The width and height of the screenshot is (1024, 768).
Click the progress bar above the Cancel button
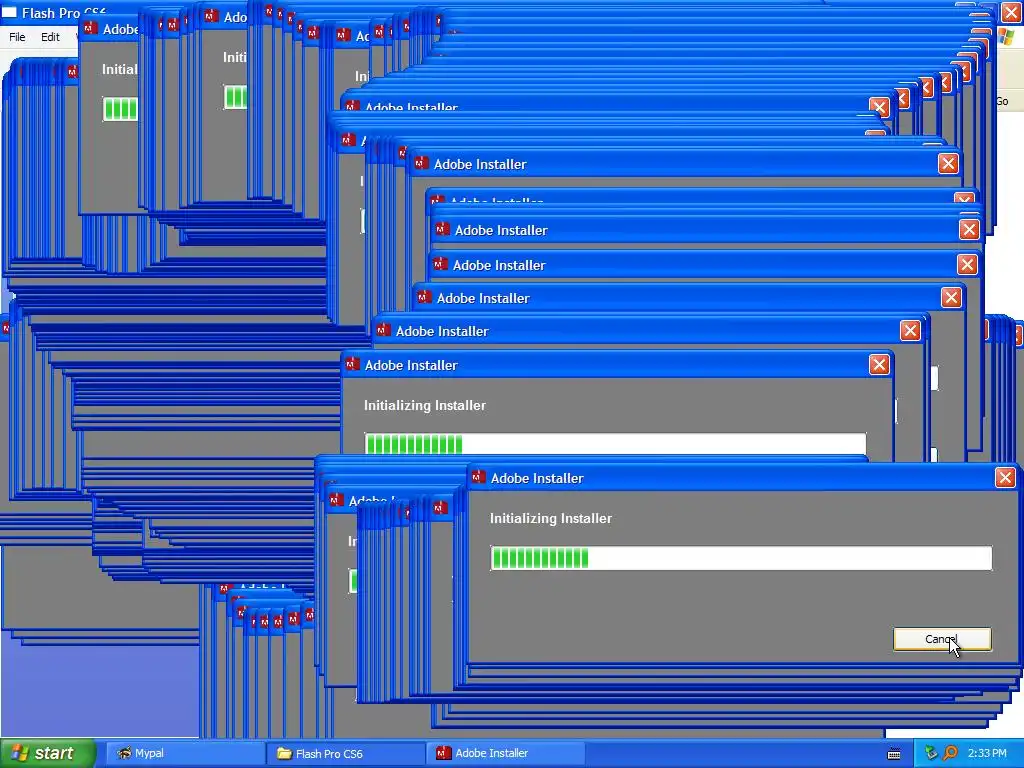[x=741, y=558]
